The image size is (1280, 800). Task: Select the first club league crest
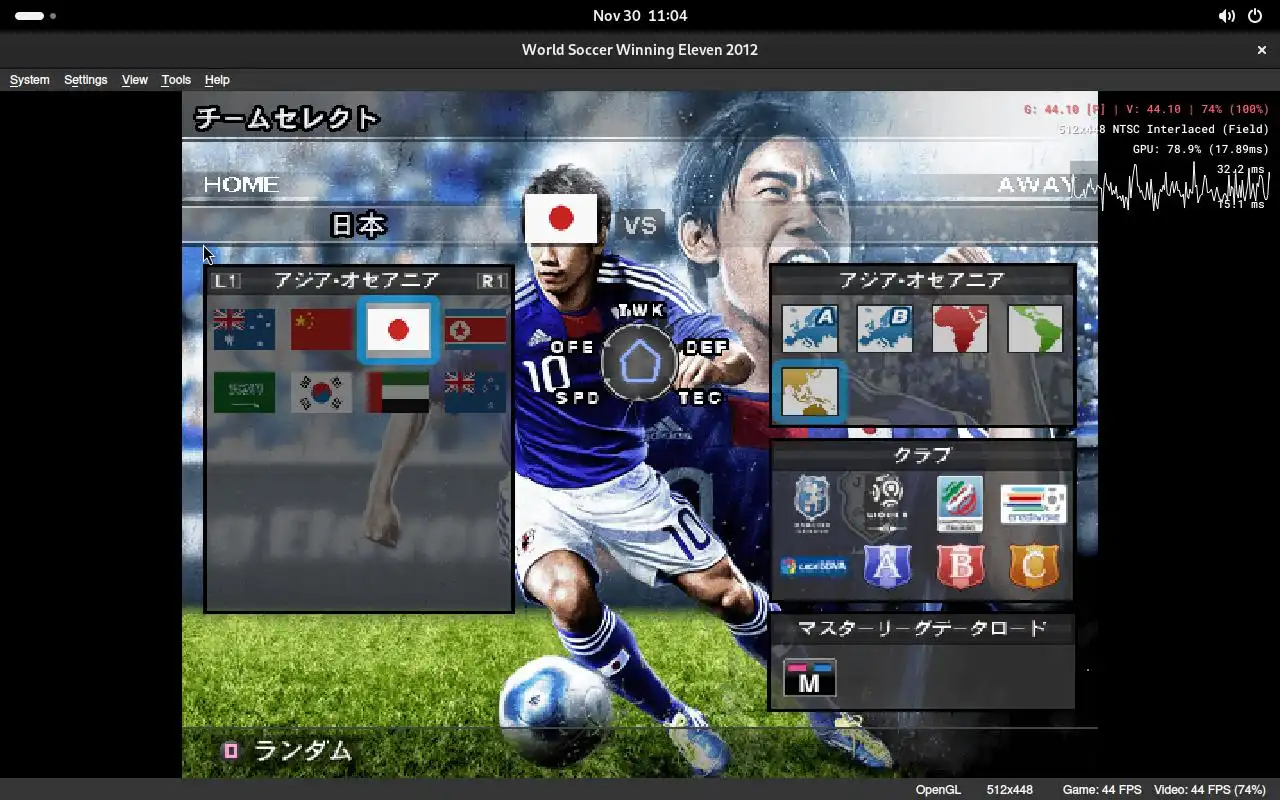[812, 504]
